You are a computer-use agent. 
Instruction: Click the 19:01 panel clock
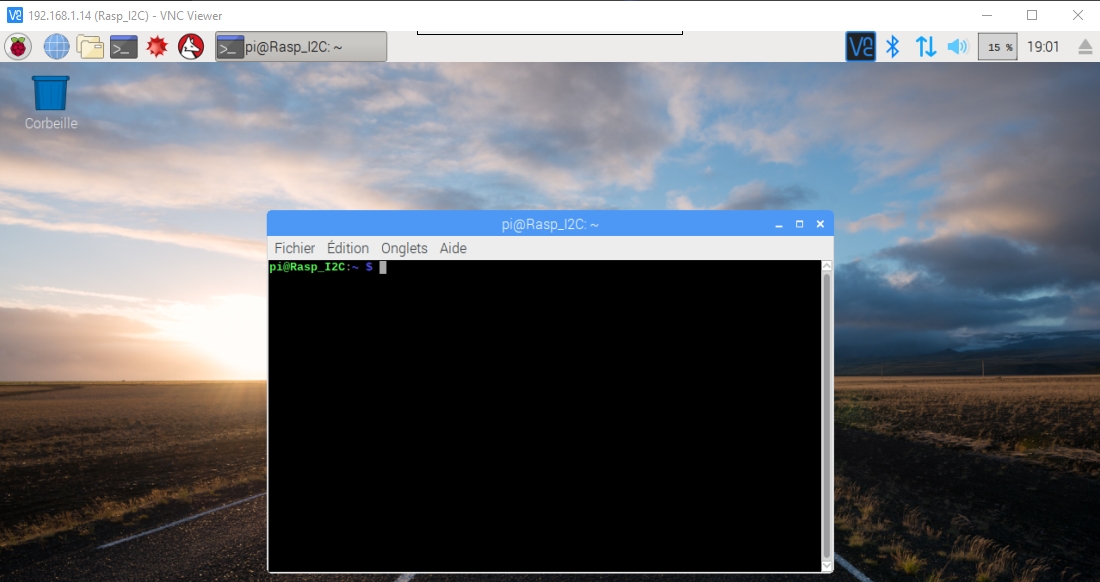point(1043,46)
